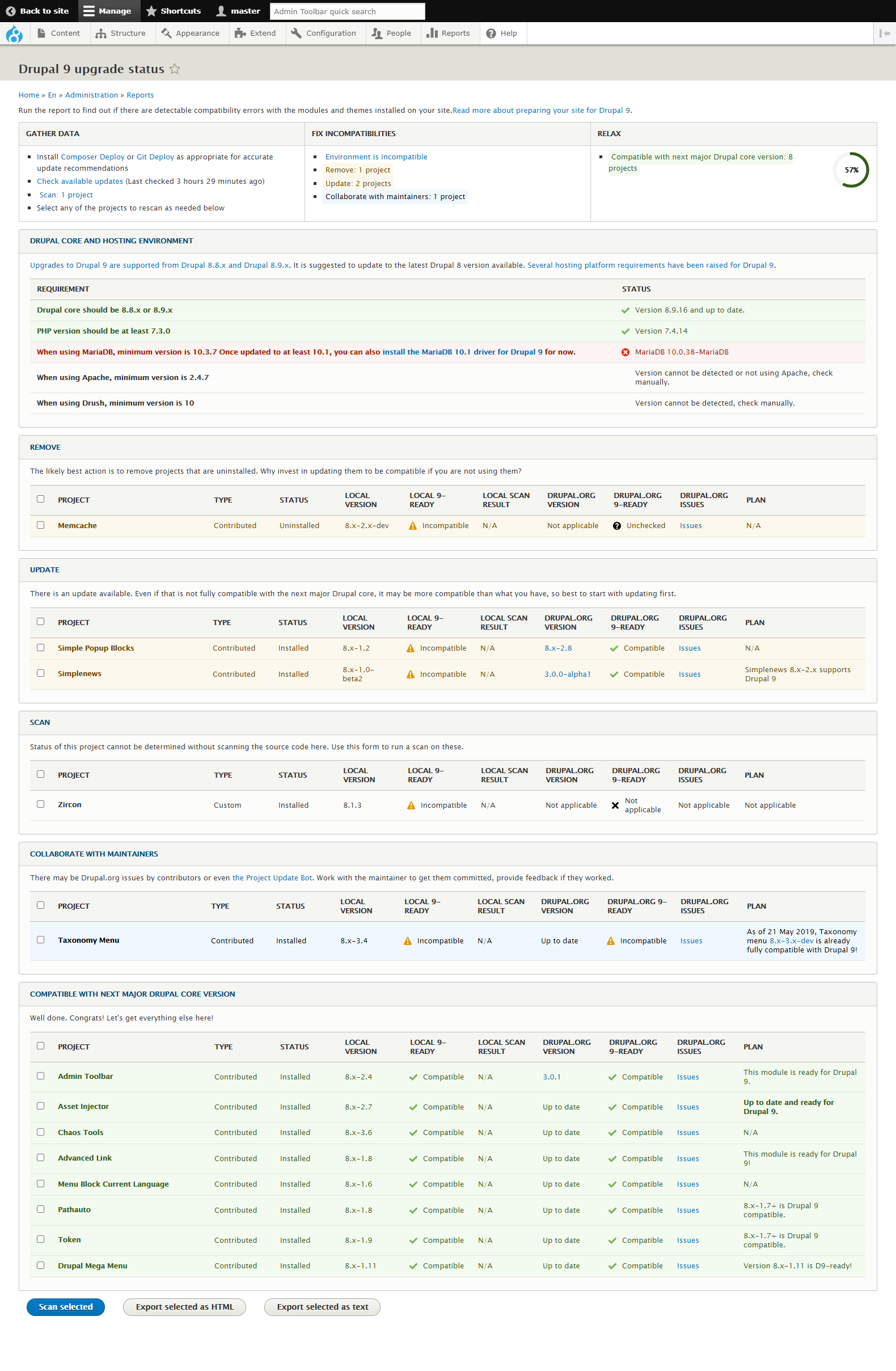Select all projects in Update table
The image size is (896, 1371).
pyautogui.click(x=40, y=622)
